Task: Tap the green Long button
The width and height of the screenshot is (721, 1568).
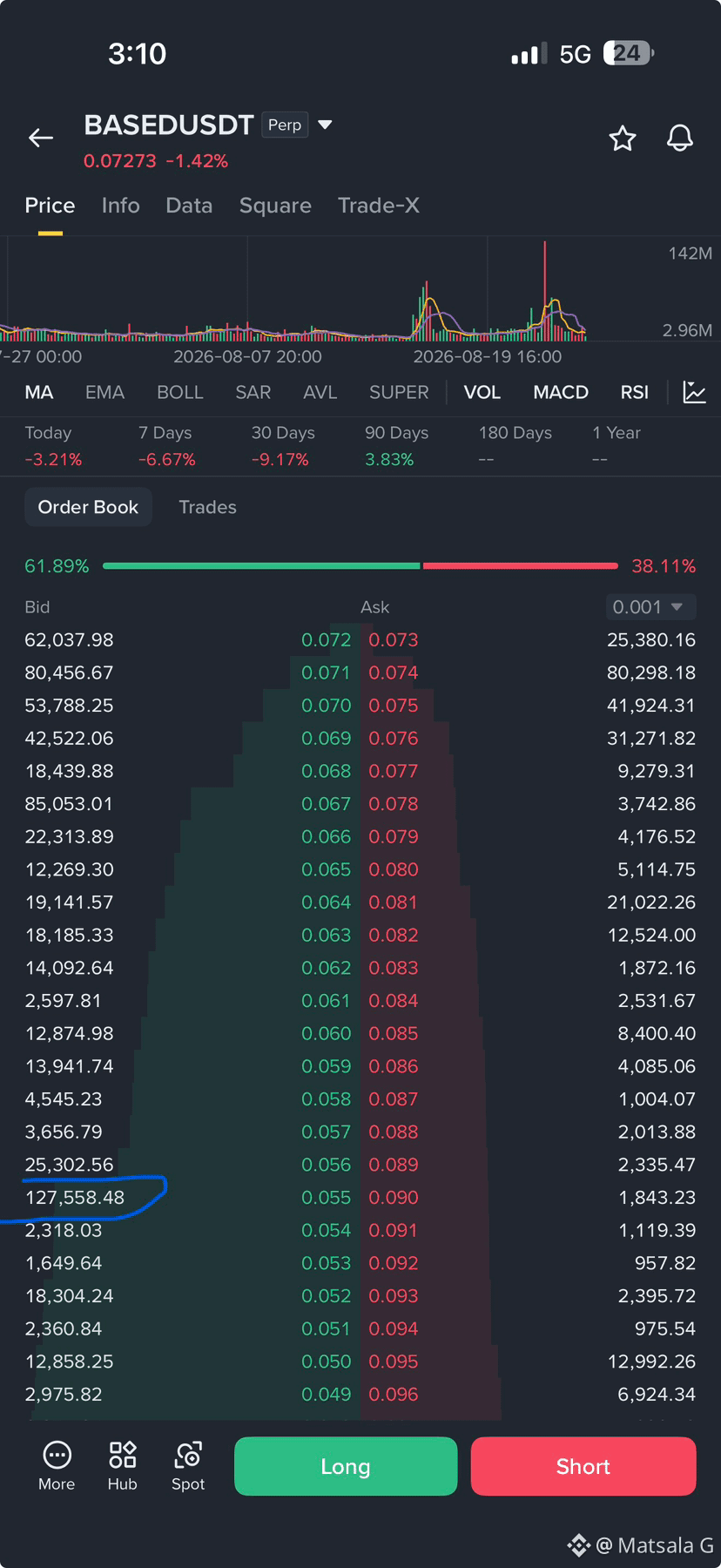Action: pyautogui.click(x=346, y=1466)
